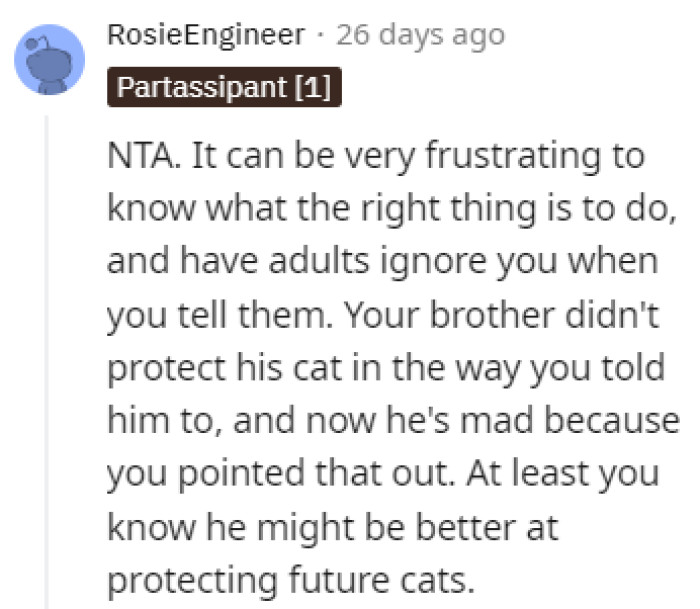Click the "26 days ago" timestamp
700x609 pixels.
[x=420, y=36]
